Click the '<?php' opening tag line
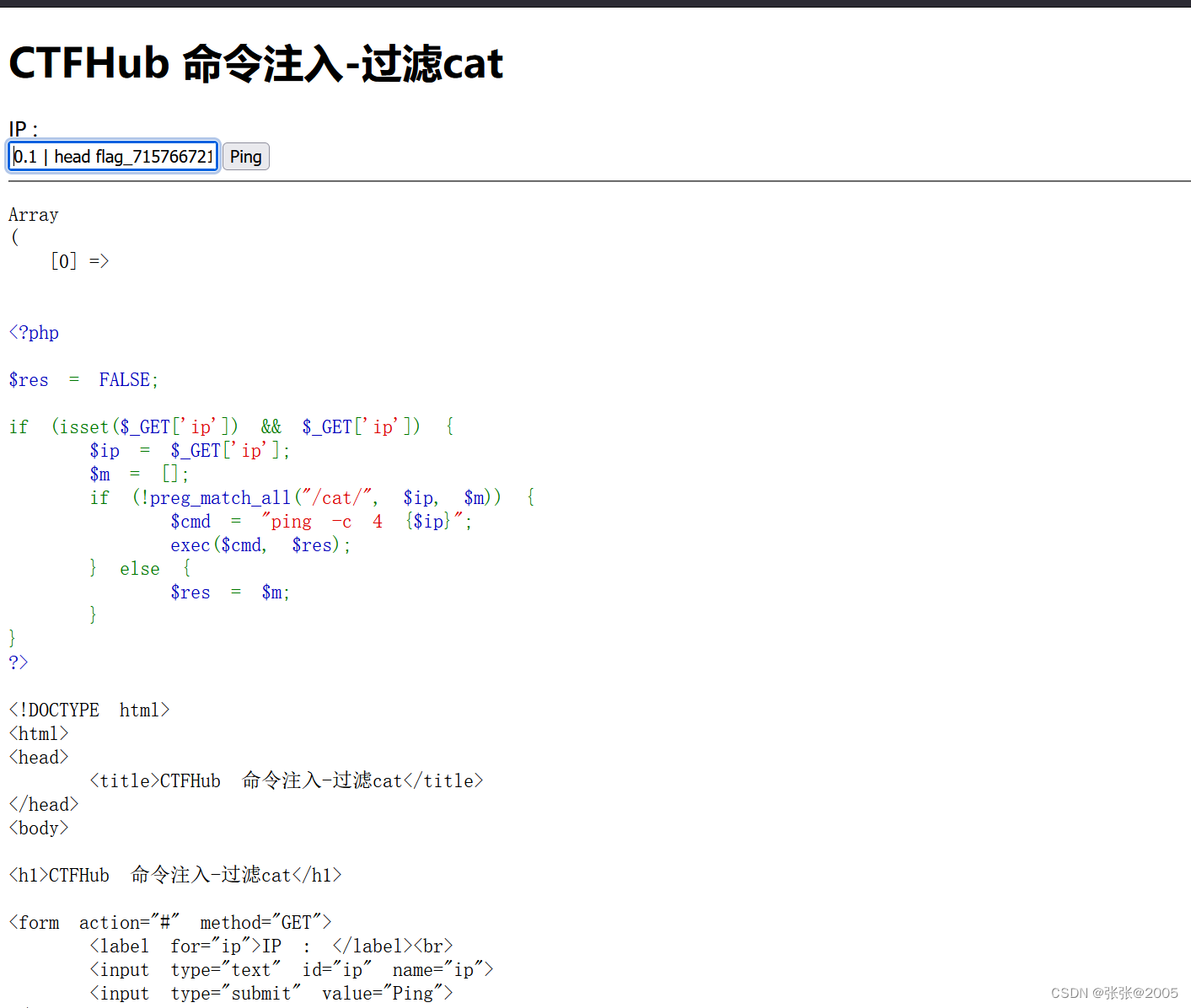Screen dimensions: 1191x1008 coord(34,333)
